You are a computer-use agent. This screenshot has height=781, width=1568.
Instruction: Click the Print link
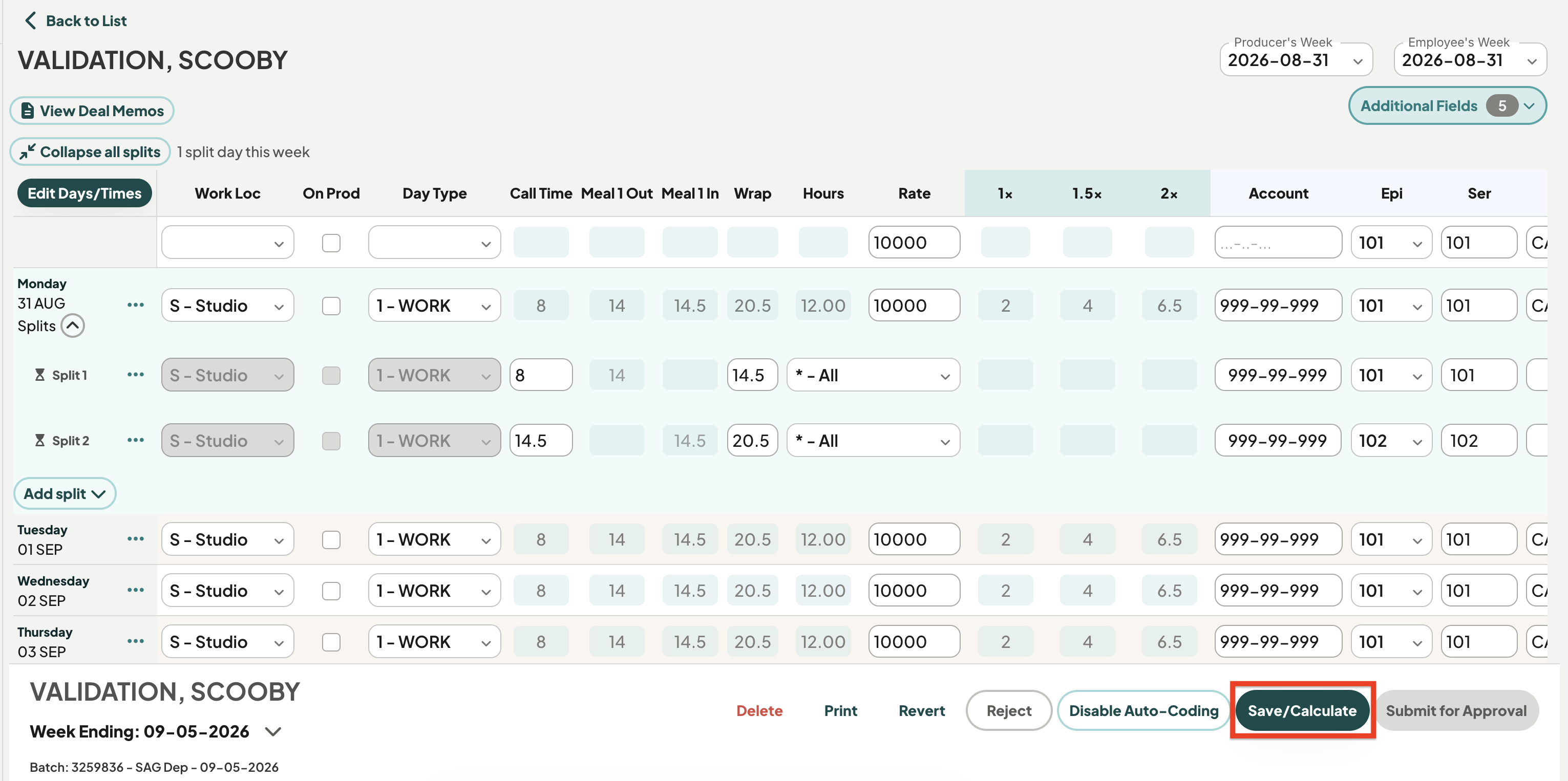click(841, 710)
